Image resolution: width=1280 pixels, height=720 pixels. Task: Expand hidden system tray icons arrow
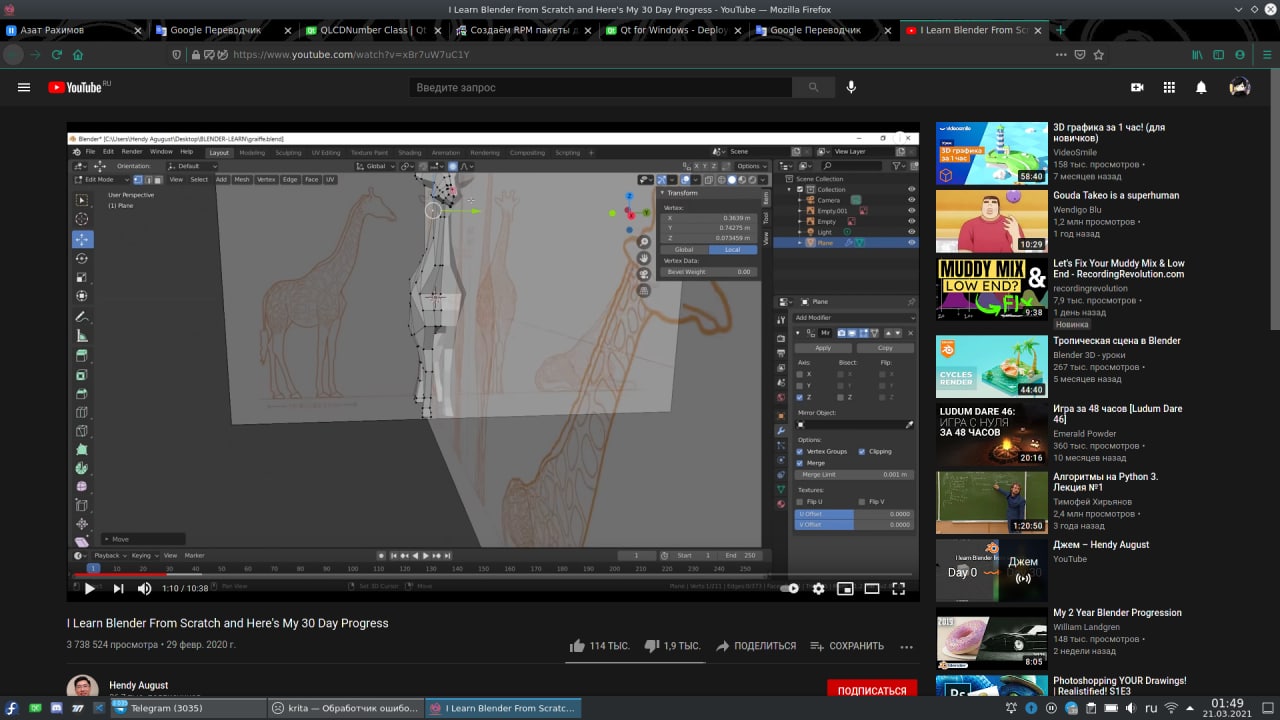(x=1191, y=708)
